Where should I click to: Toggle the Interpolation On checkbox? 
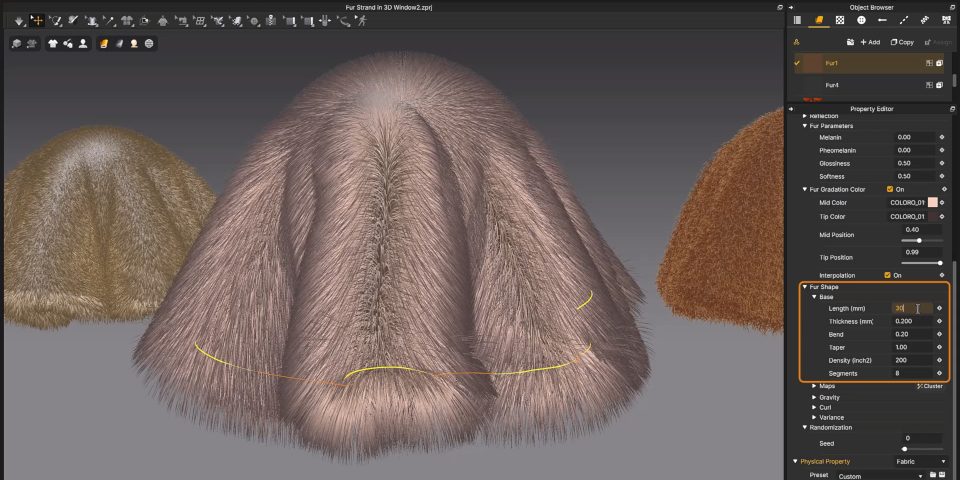coord(887,275)
